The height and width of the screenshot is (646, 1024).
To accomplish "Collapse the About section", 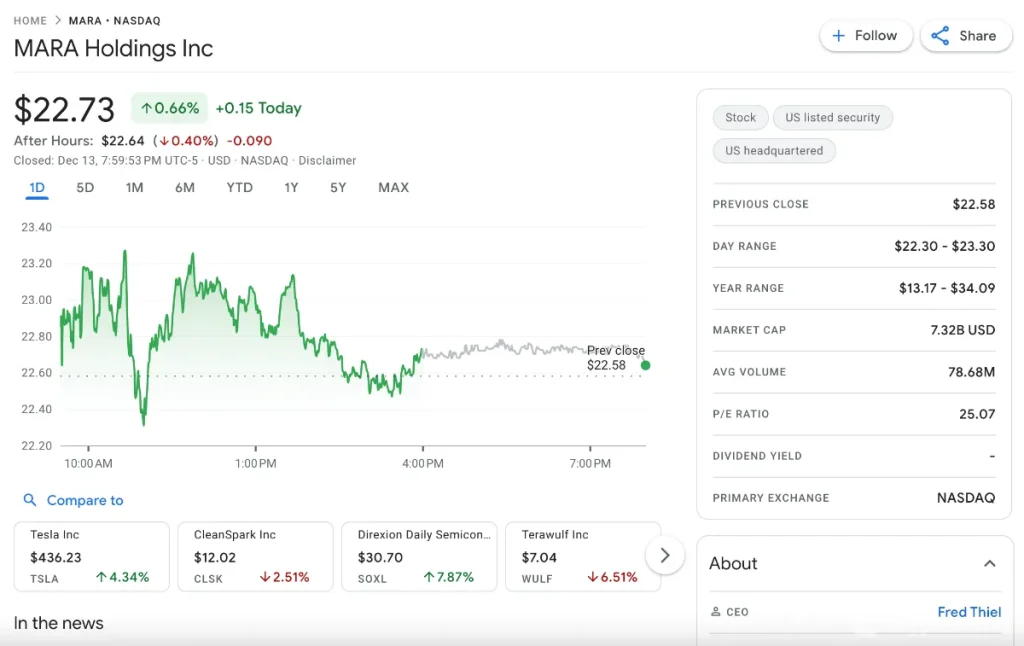I will coord(990,564).
